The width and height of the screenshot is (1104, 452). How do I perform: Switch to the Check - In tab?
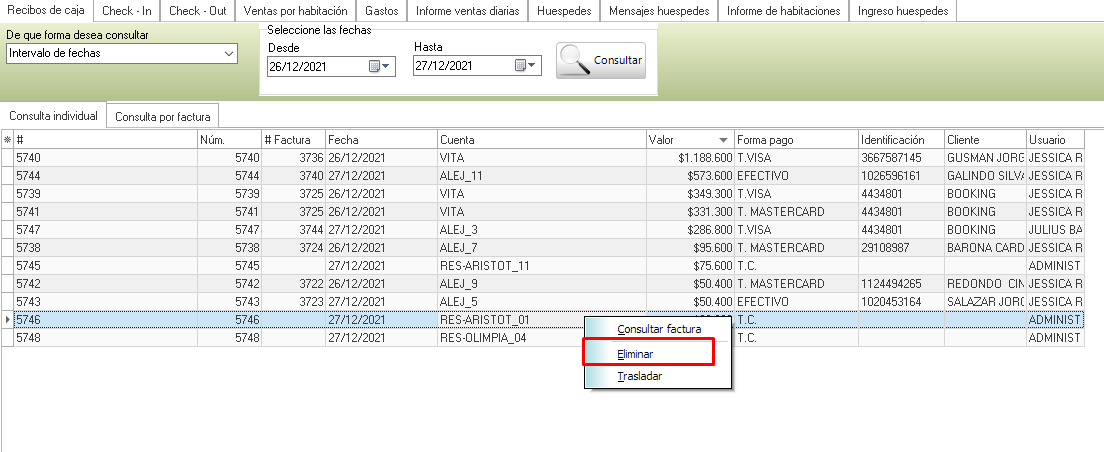(x=126, y=11)
